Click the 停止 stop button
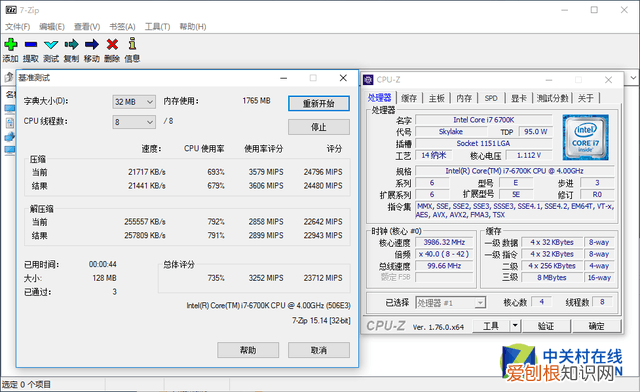 point(319,127)
